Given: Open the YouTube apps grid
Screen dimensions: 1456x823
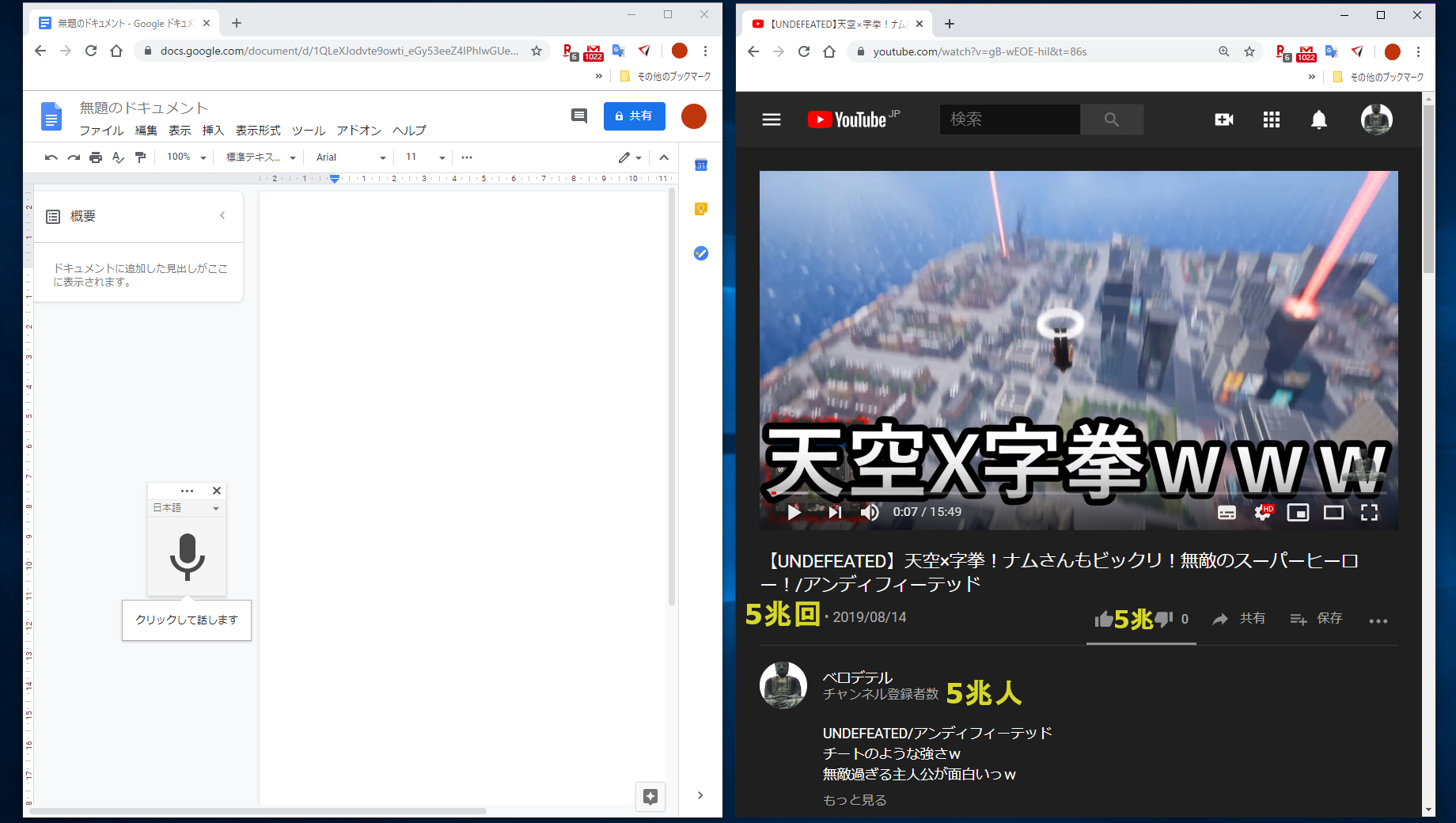Looking at the screenshot, I should [1272, 119].
